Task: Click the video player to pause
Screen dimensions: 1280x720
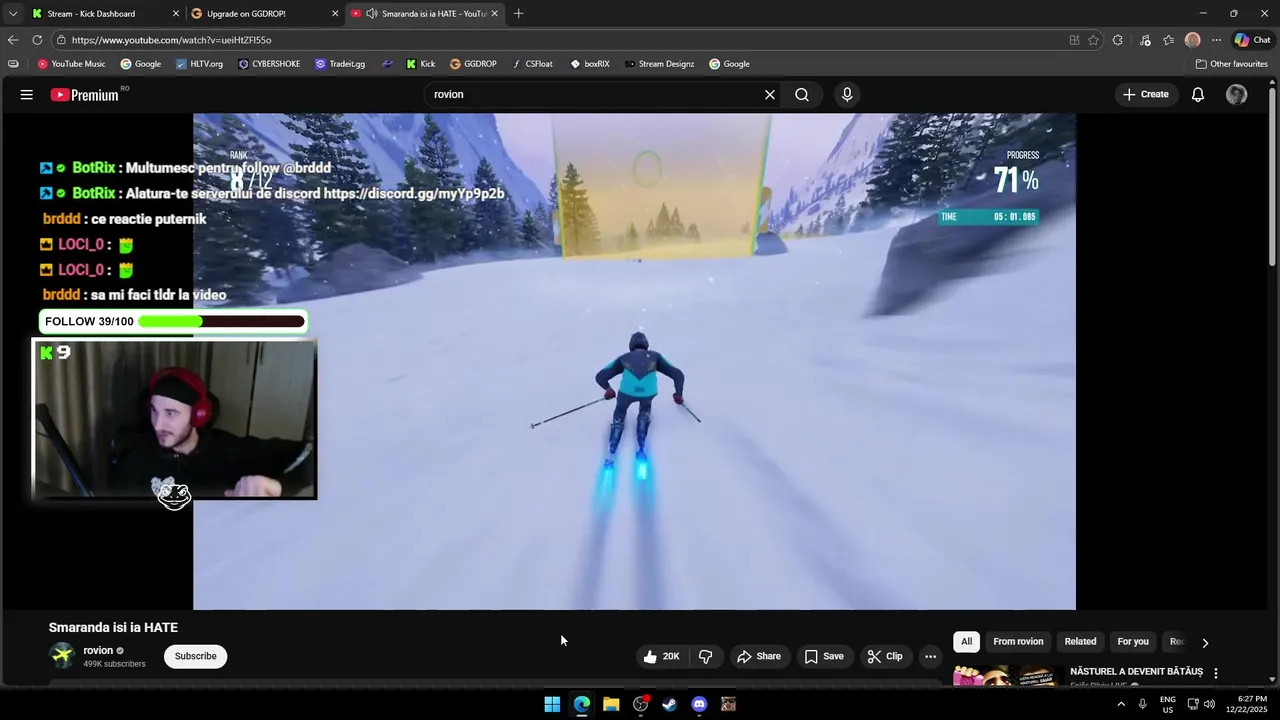Action: tap(634, 361)
